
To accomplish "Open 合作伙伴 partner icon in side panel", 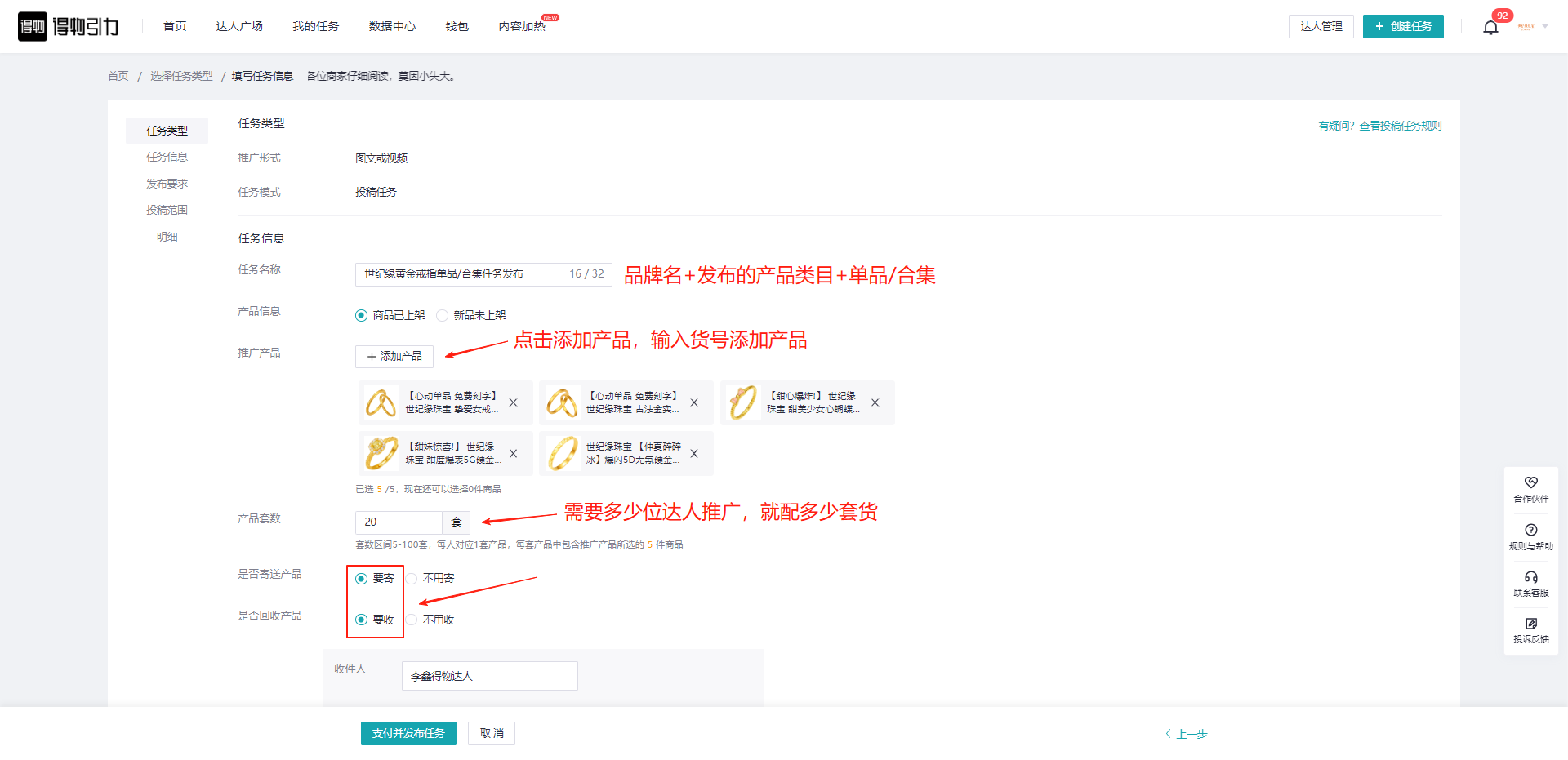I will click(x=1530, y=483).
